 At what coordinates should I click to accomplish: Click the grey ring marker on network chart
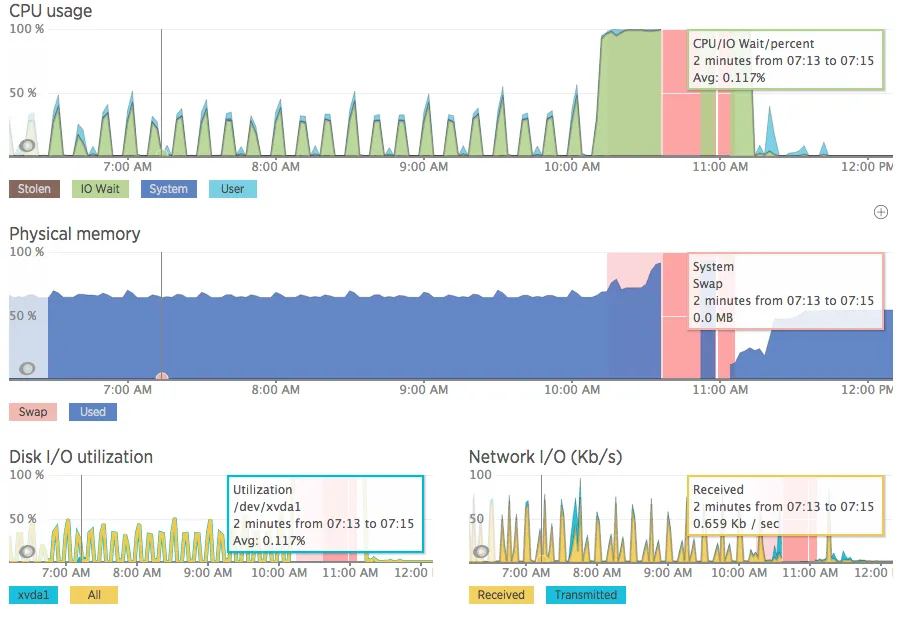pos(481,552)
